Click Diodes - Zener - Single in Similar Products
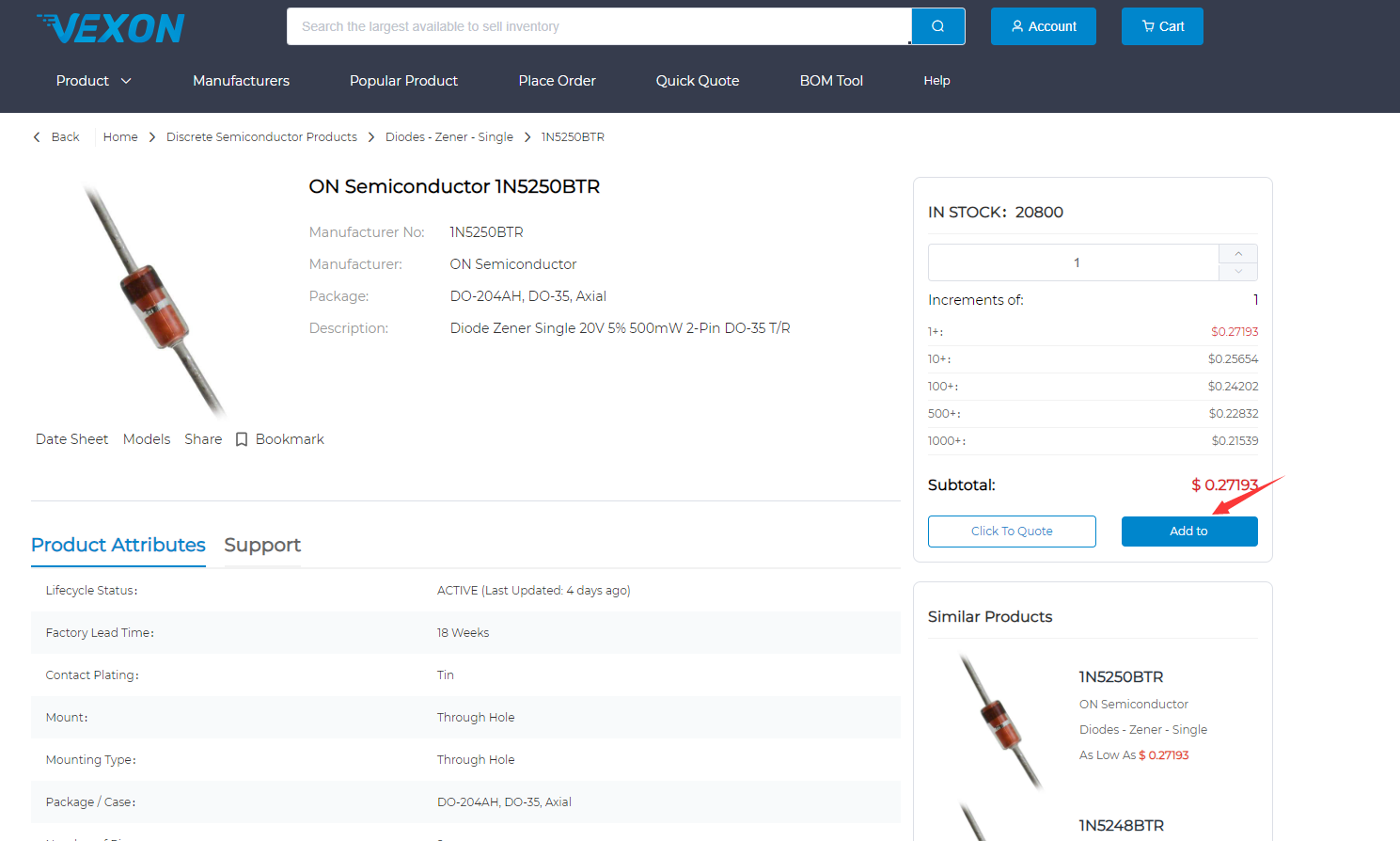Screen dimensions: 1400x841 point(1143,730)
